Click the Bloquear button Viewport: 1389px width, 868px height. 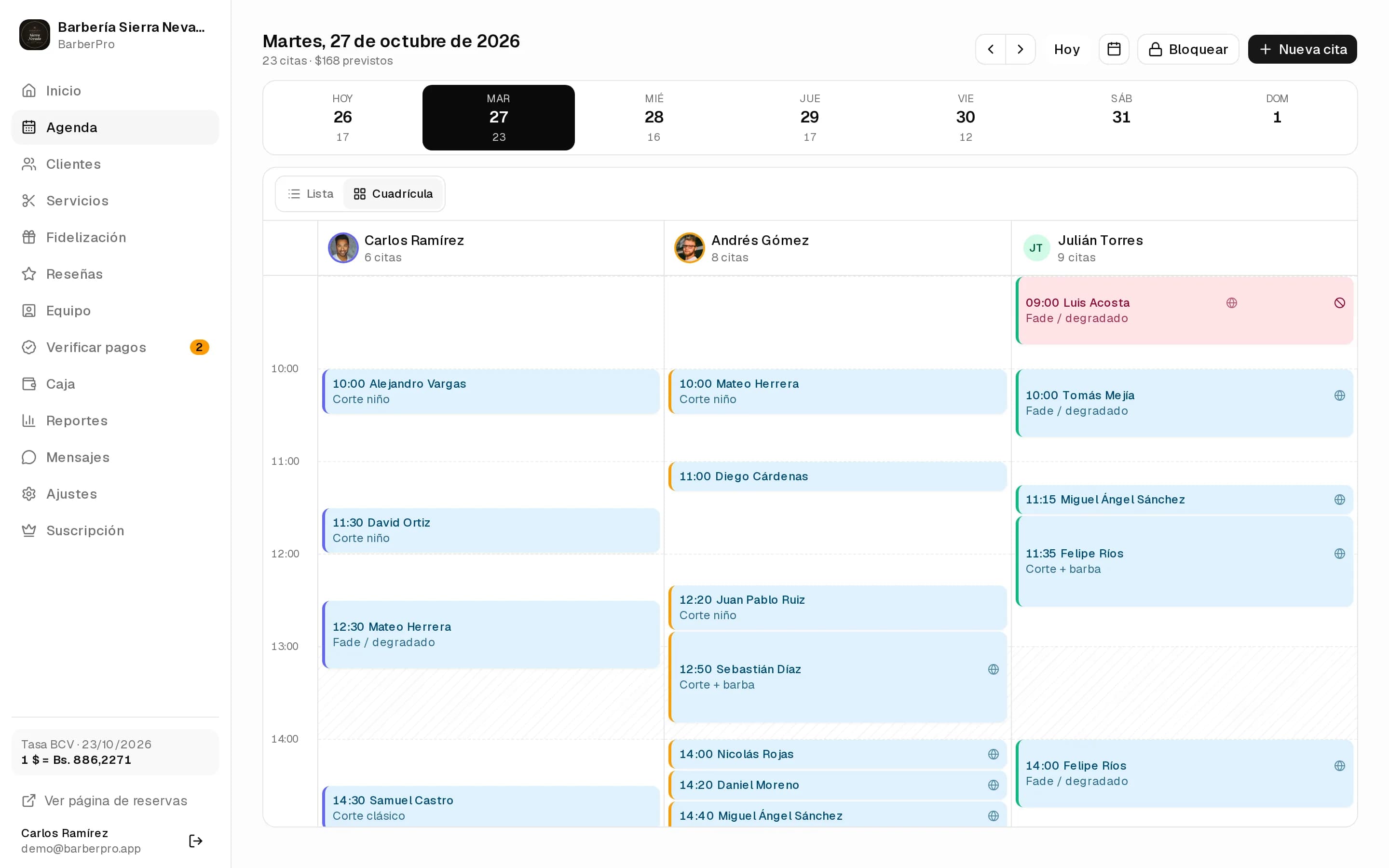[x=1188, y=49]
